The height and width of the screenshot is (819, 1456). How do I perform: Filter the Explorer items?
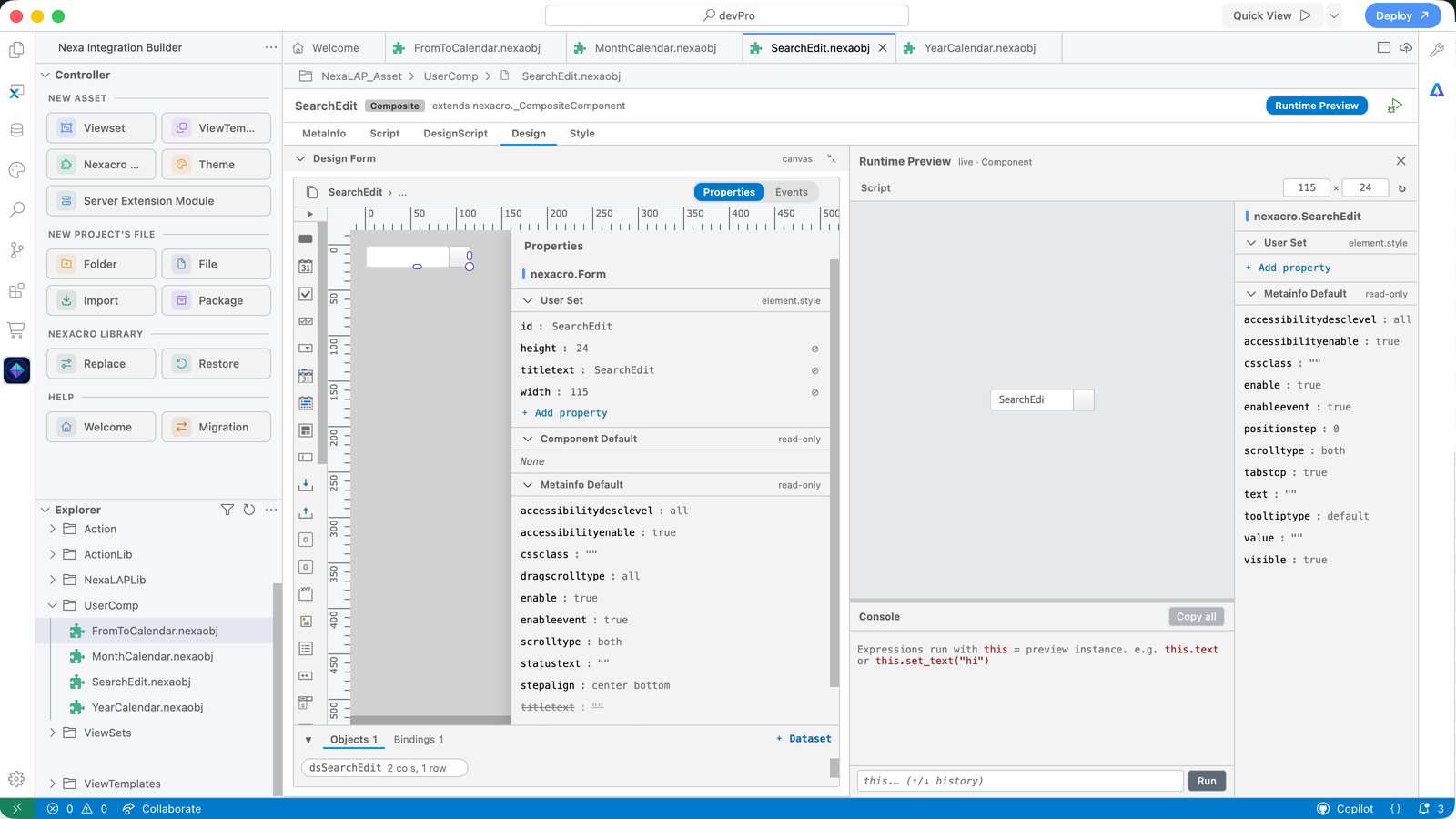227,510
